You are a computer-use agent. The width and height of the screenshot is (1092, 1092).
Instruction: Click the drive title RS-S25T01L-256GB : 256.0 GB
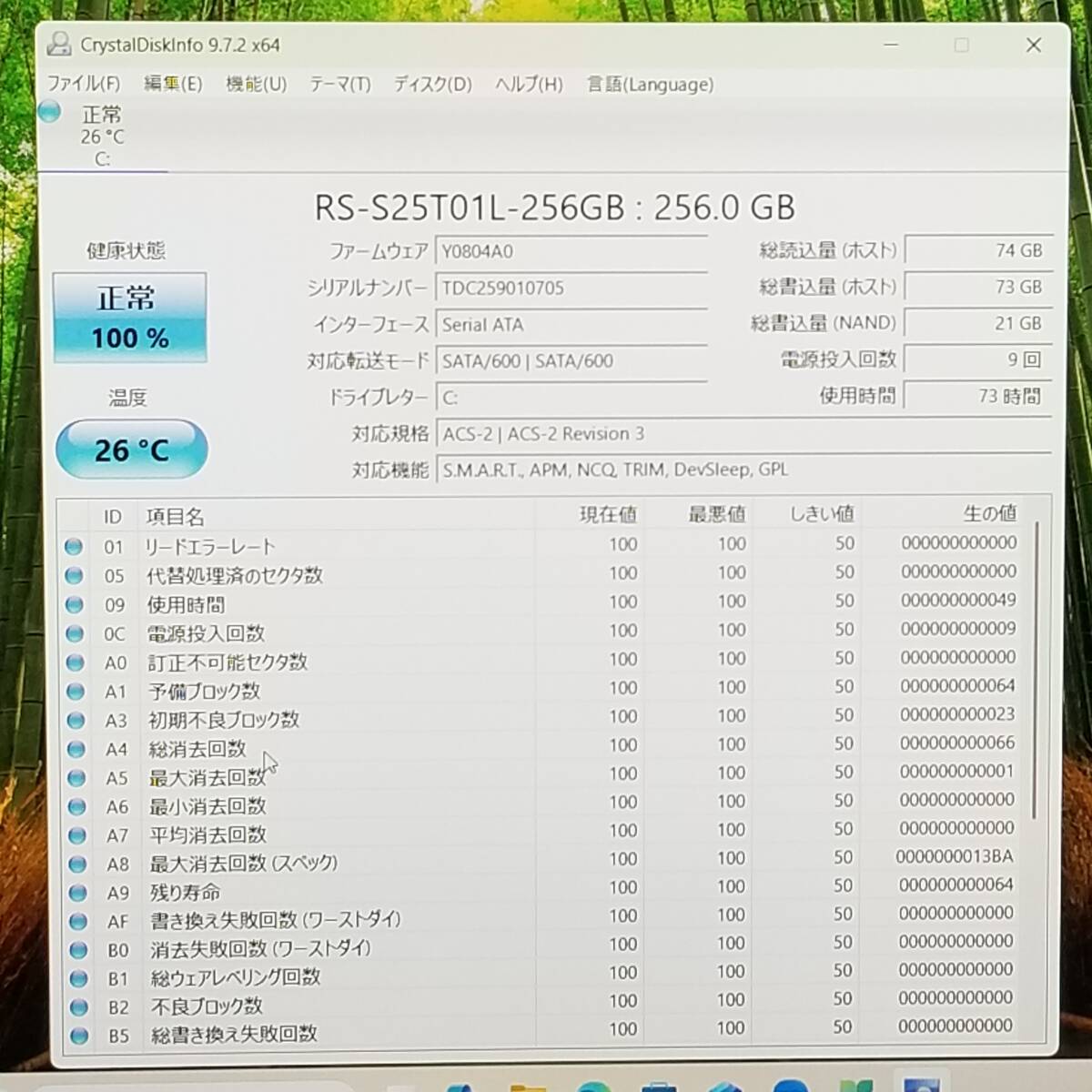(x=554, y=207)
